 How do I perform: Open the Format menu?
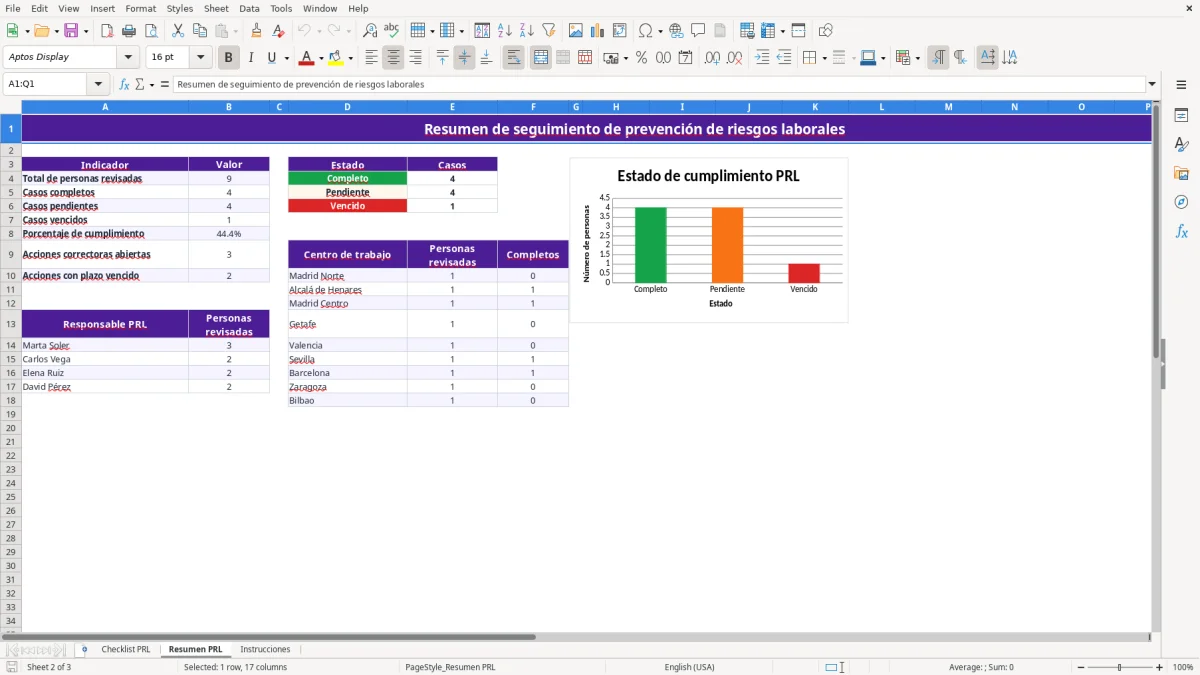[x=141, y=8]
